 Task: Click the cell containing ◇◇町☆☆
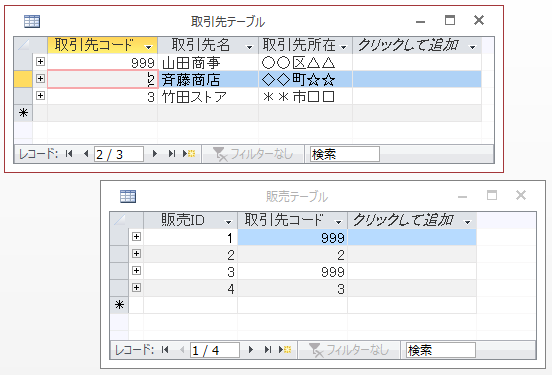coord(306,79)
